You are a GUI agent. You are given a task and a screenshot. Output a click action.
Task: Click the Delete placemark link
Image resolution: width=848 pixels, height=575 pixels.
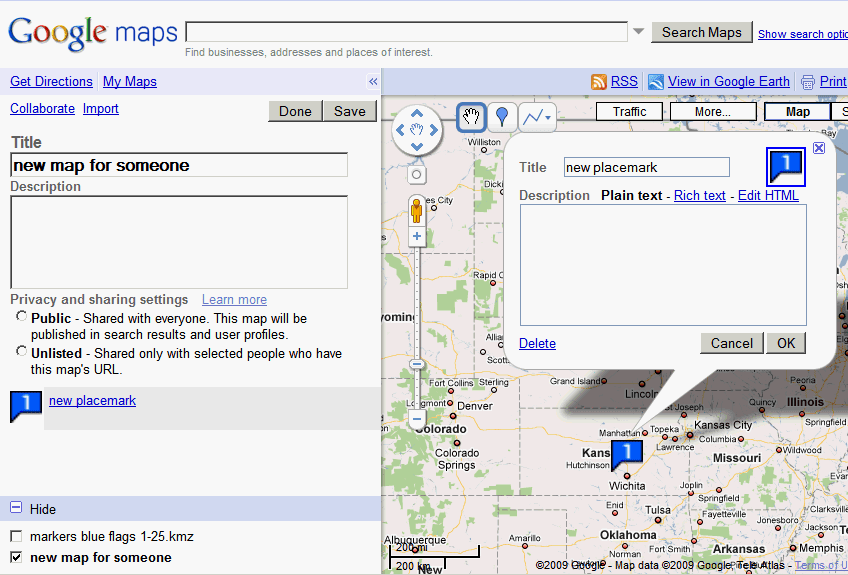click(537, 343)
